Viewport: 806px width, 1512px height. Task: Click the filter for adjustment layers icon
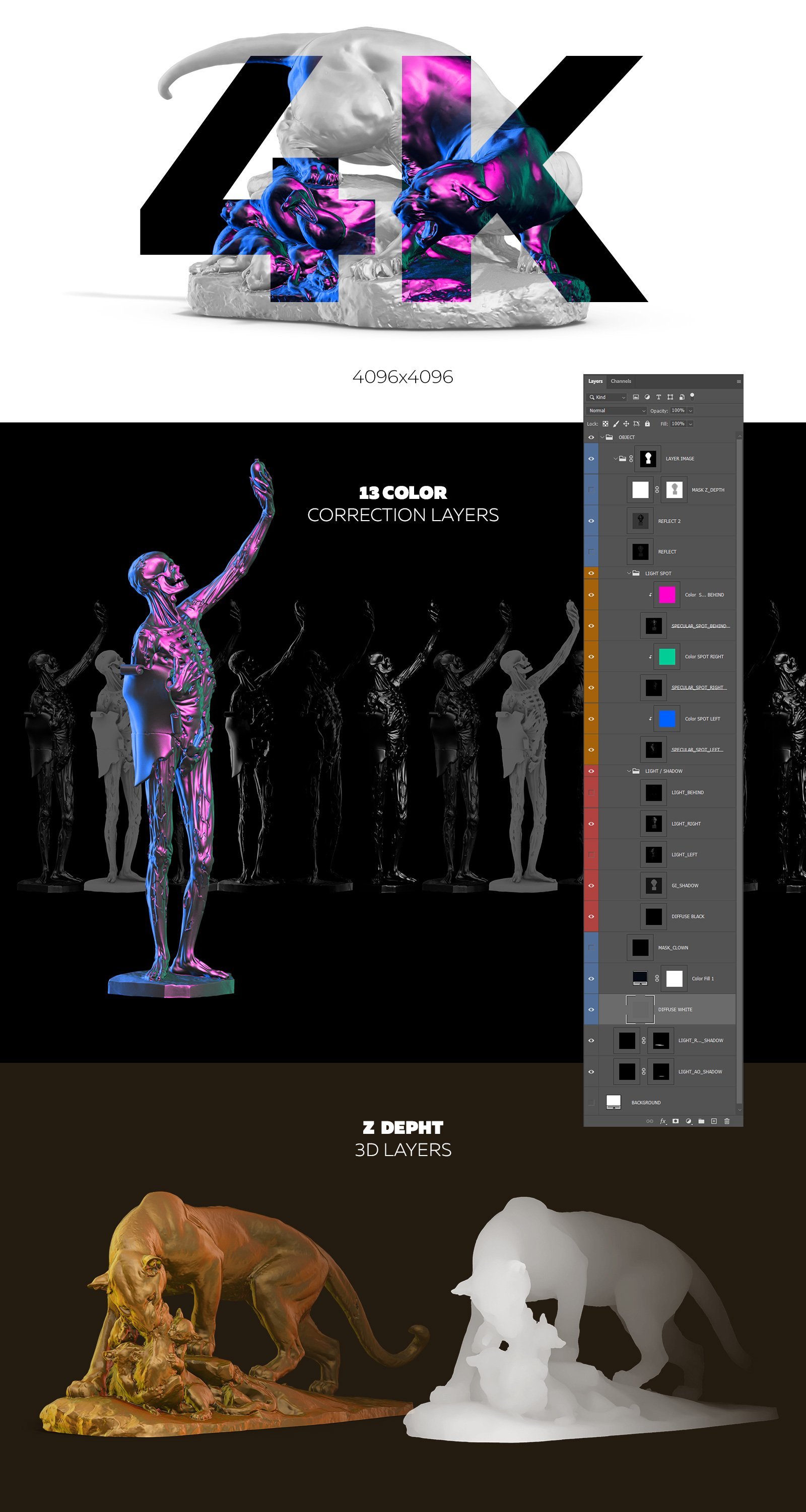pos(647,397)
